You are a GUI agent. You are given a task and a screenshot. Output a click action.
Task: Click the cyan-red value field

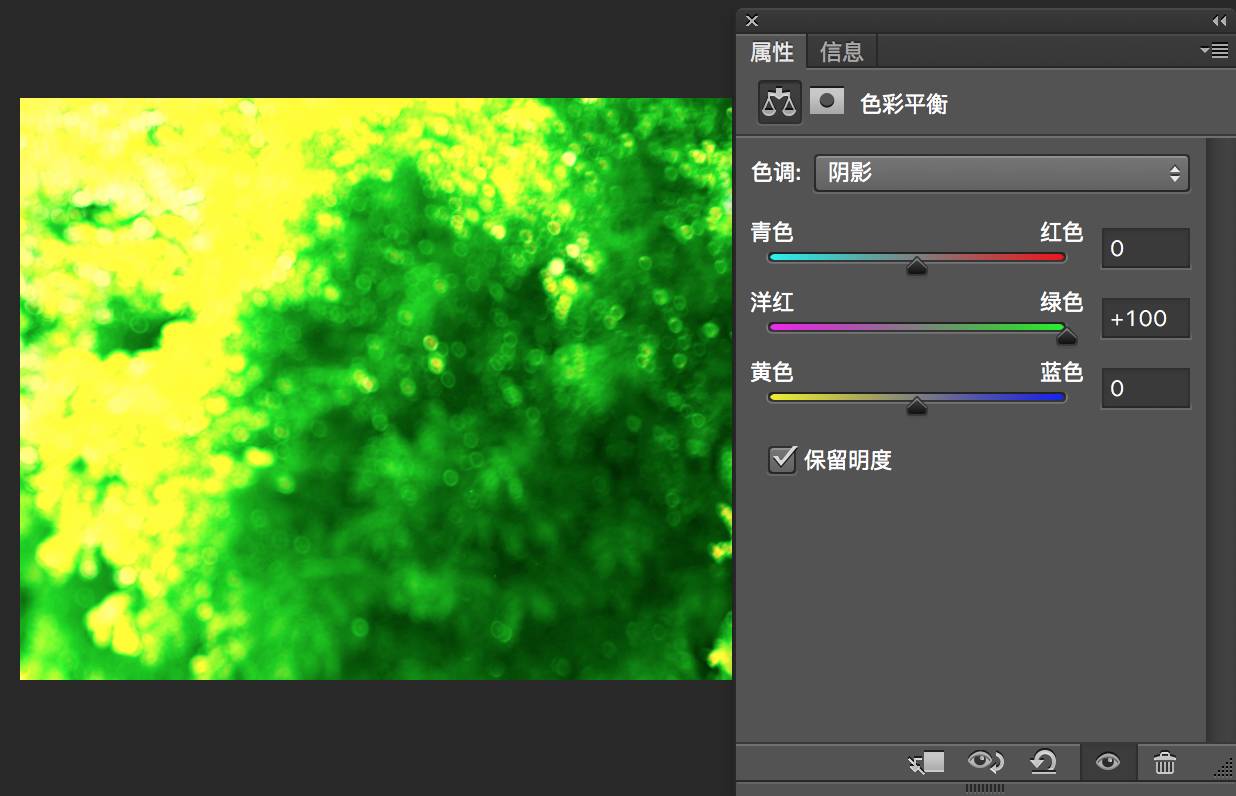point(1146,248)
